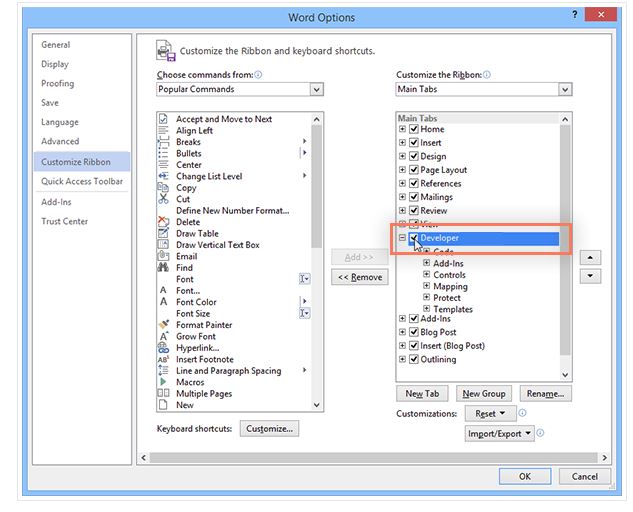
Task: Click the Font Color letter A icon
Action: click(x=163, y=302)
